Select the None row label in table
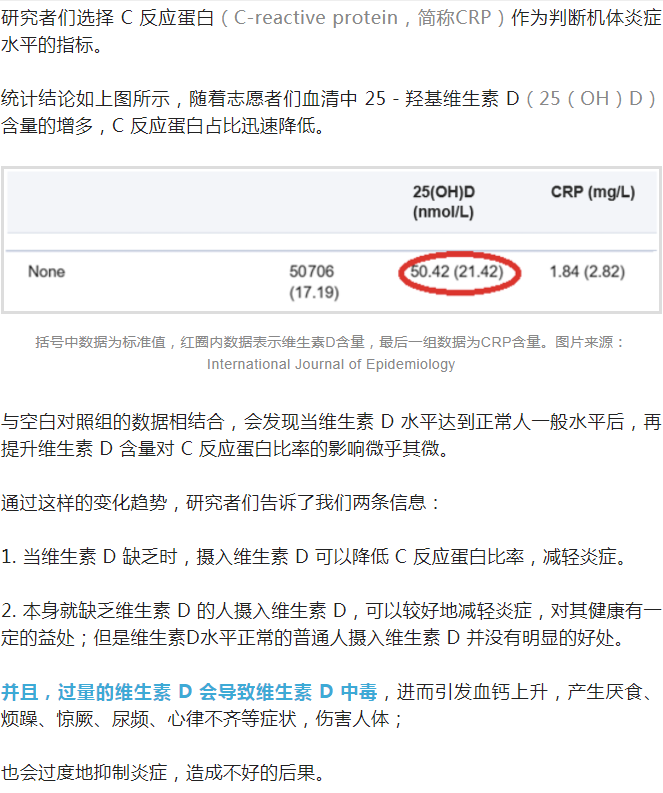Screen dimensions: 663x793 [x=46, y=272]
